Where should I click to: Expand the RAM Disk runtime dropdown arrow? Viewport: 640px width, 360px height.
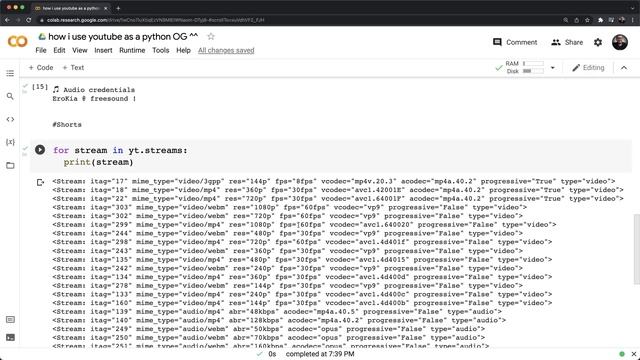pyautogui.click(x=553, y=67)
